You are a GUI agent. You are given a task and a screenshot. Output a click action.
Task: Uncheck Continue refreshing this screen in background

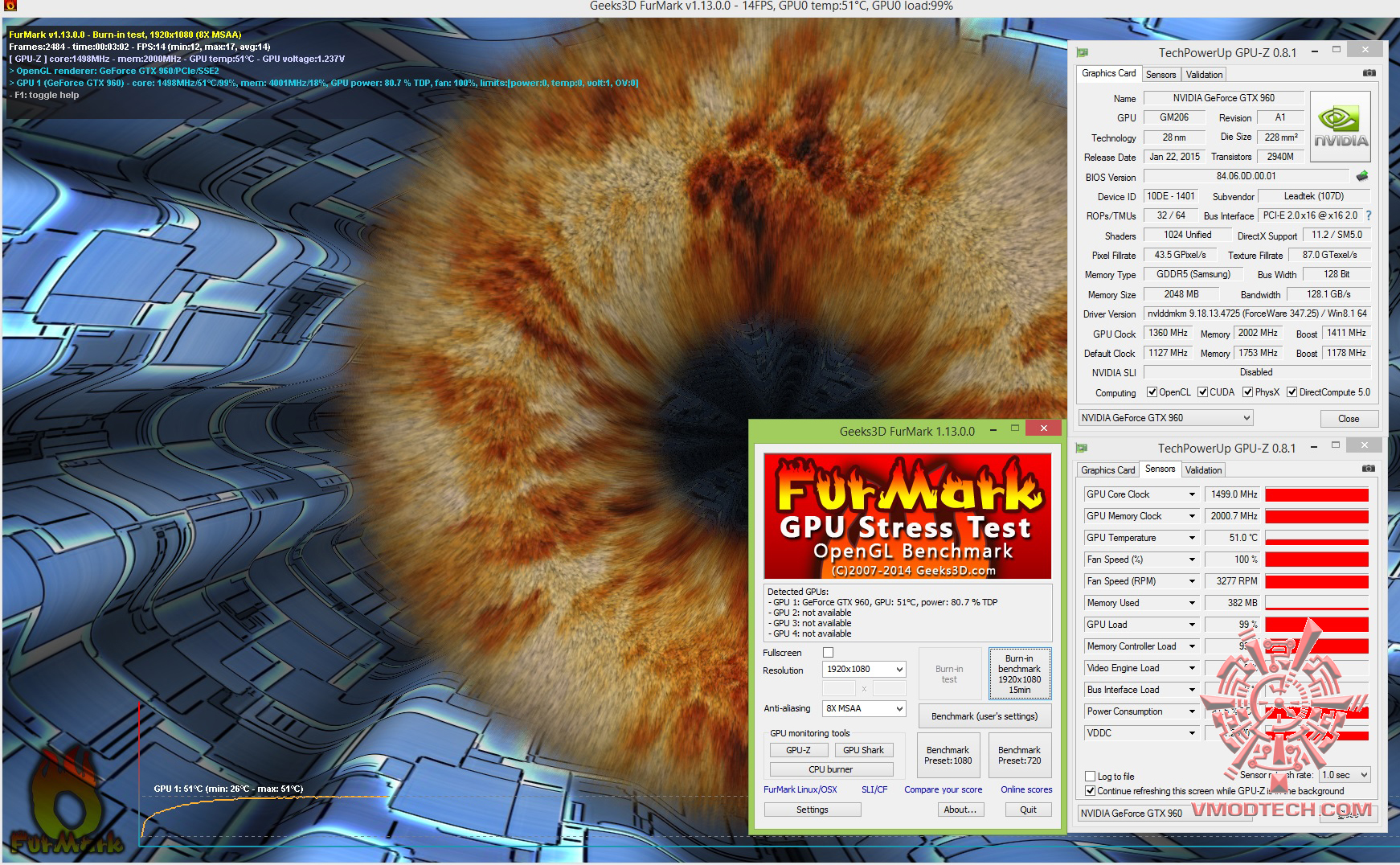1090,791
